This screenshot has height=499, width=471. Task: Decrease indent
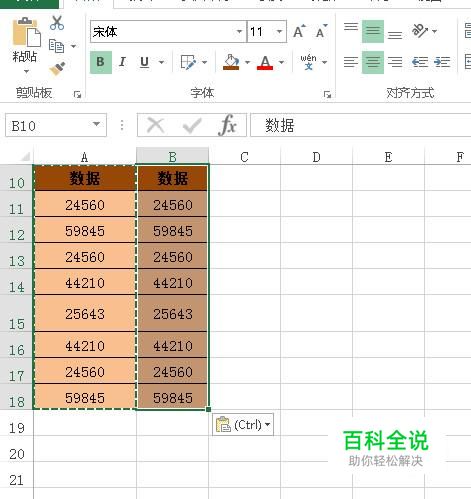(420, 62)
